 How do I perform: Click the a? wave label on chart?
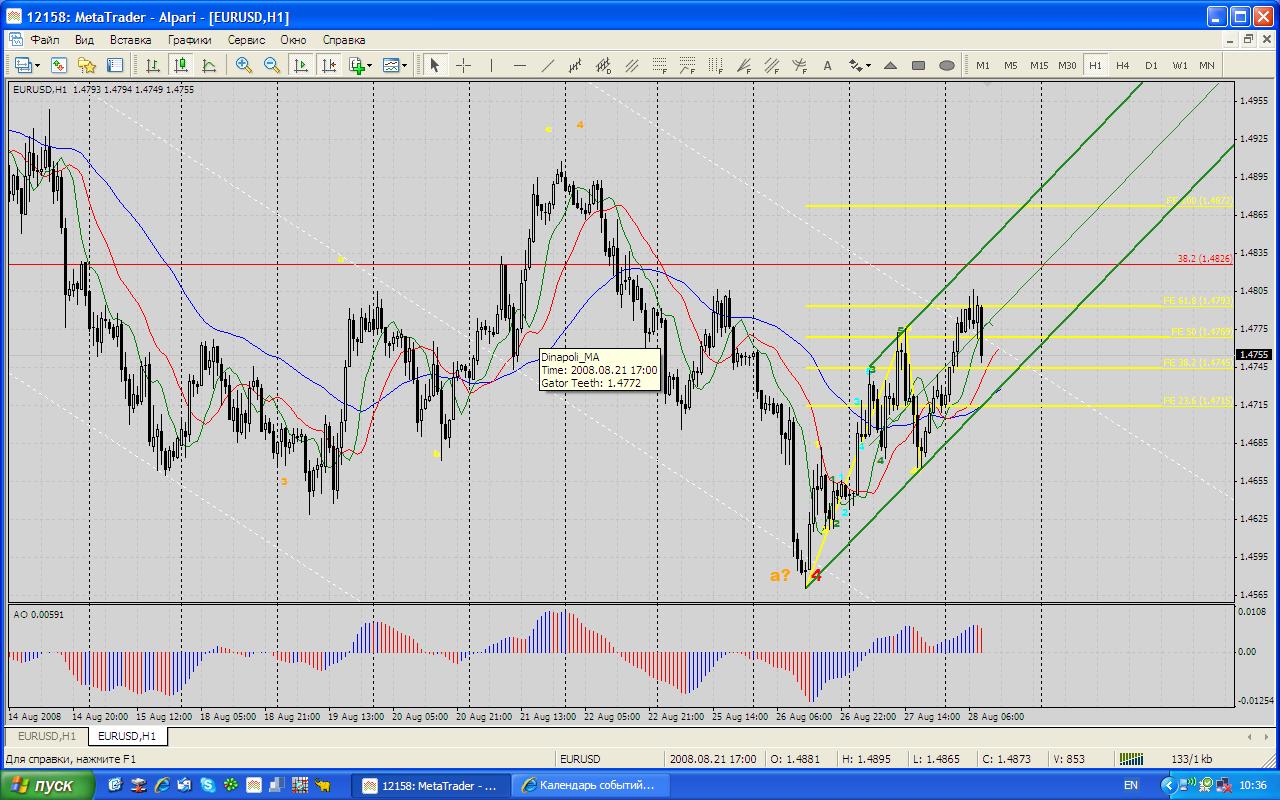click(x=780, y=575)
